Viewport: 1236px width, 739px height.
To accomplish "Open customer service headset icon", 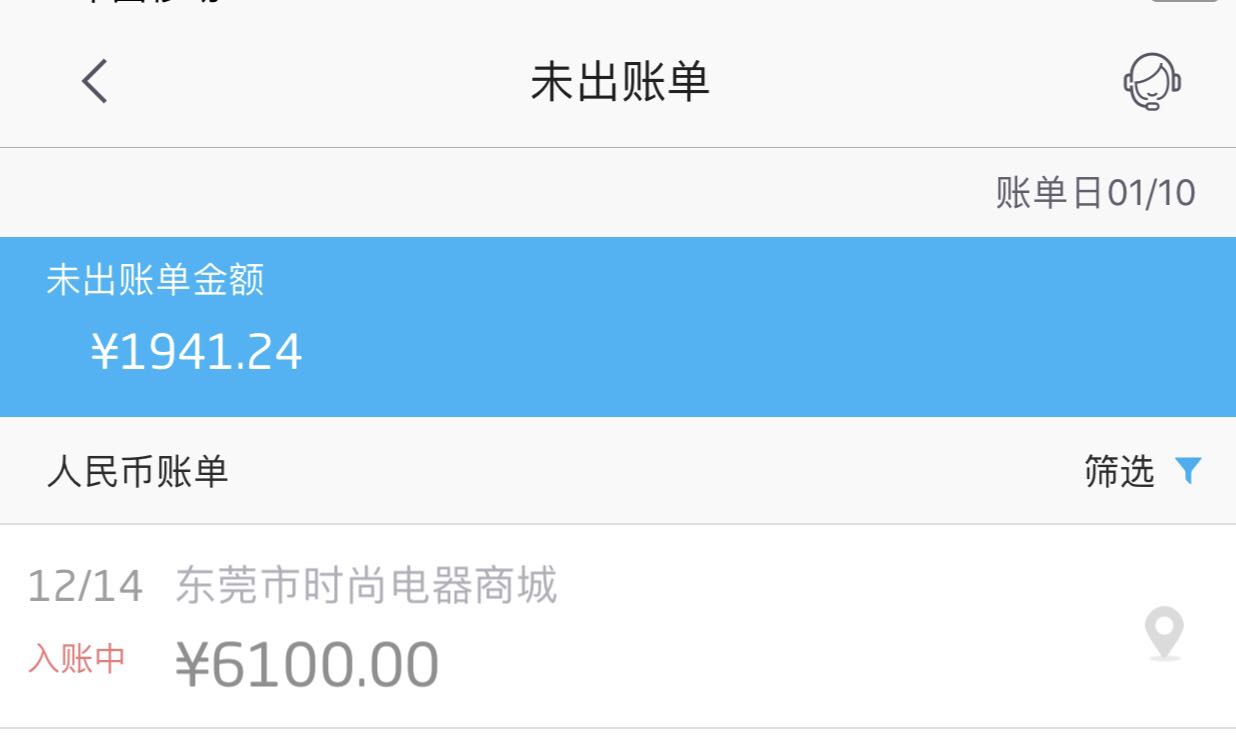I will click(x=1152, y=81).
